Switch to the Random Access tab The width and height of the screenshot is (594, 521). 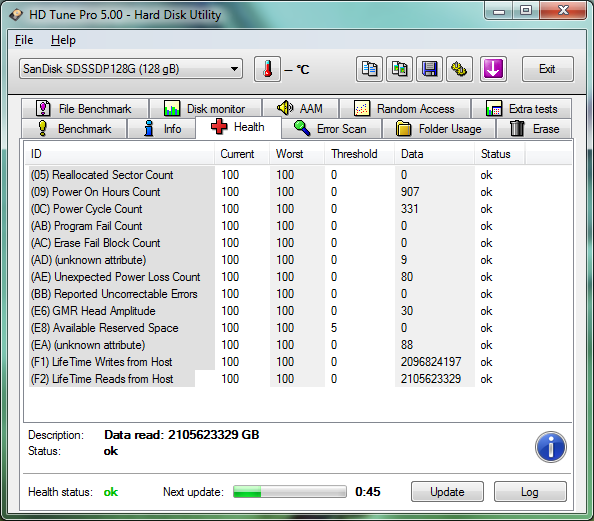[405, 109]
